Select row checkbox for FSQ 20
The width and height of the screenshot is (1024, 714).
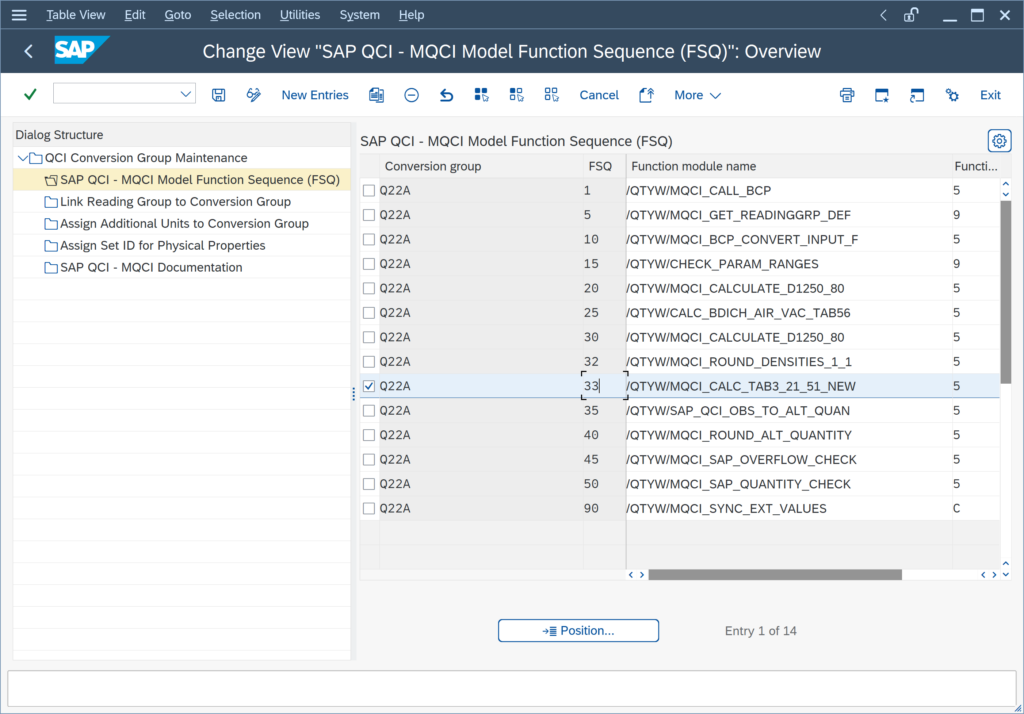click(x=369, y=288)
